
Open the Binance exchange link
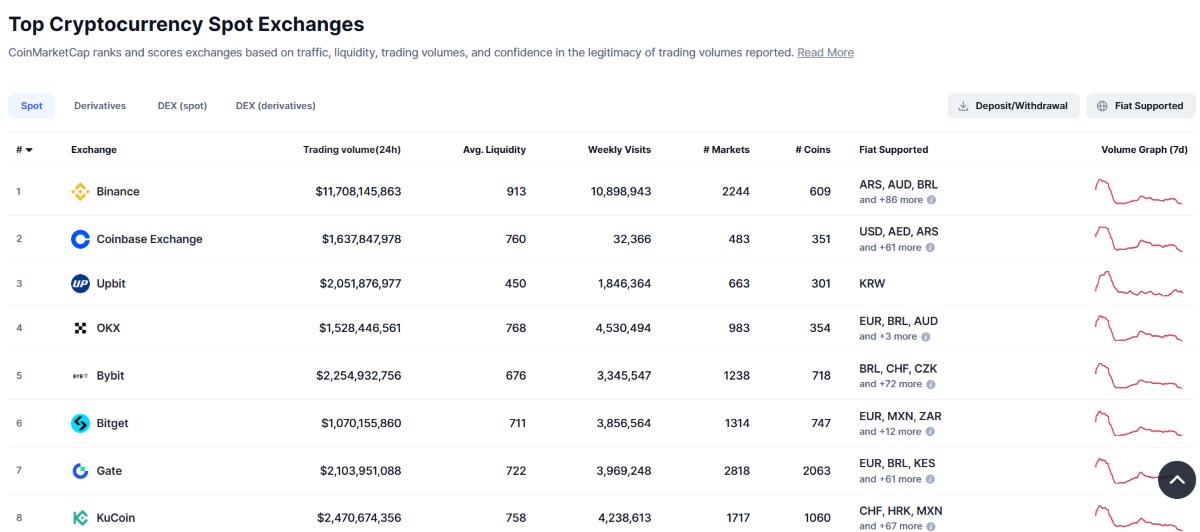(x=118, y=192)
